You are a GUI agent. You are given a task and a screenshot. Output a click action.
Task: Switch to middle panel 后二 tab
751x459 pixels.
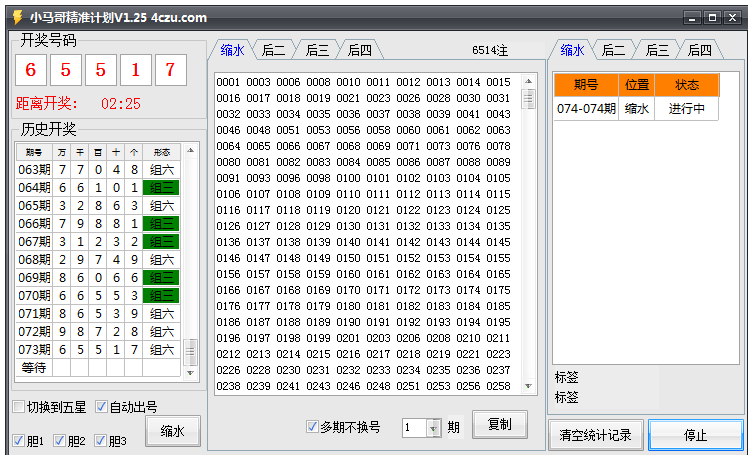[273, 50]
